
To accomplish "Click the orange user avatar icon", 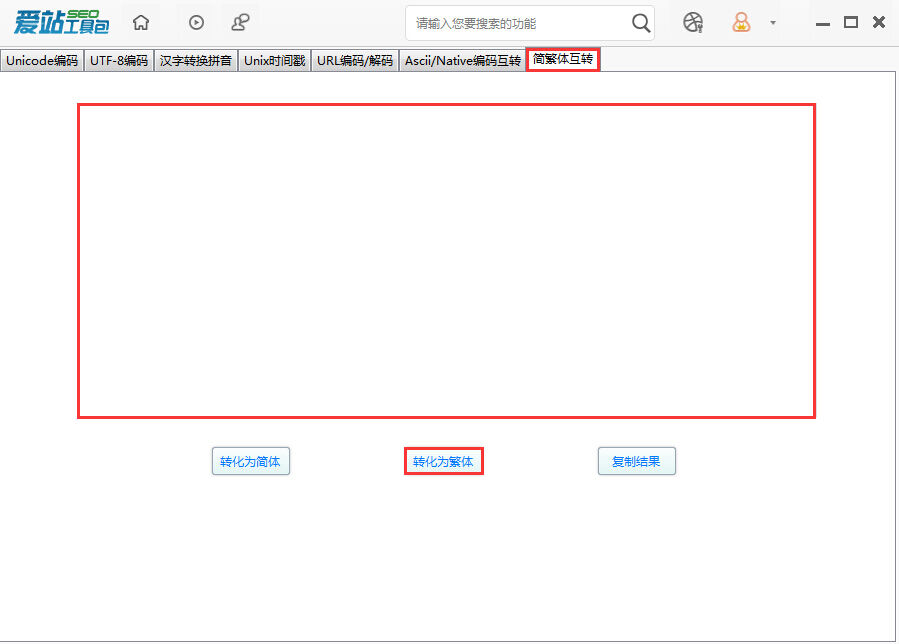I will pos(741,22).
